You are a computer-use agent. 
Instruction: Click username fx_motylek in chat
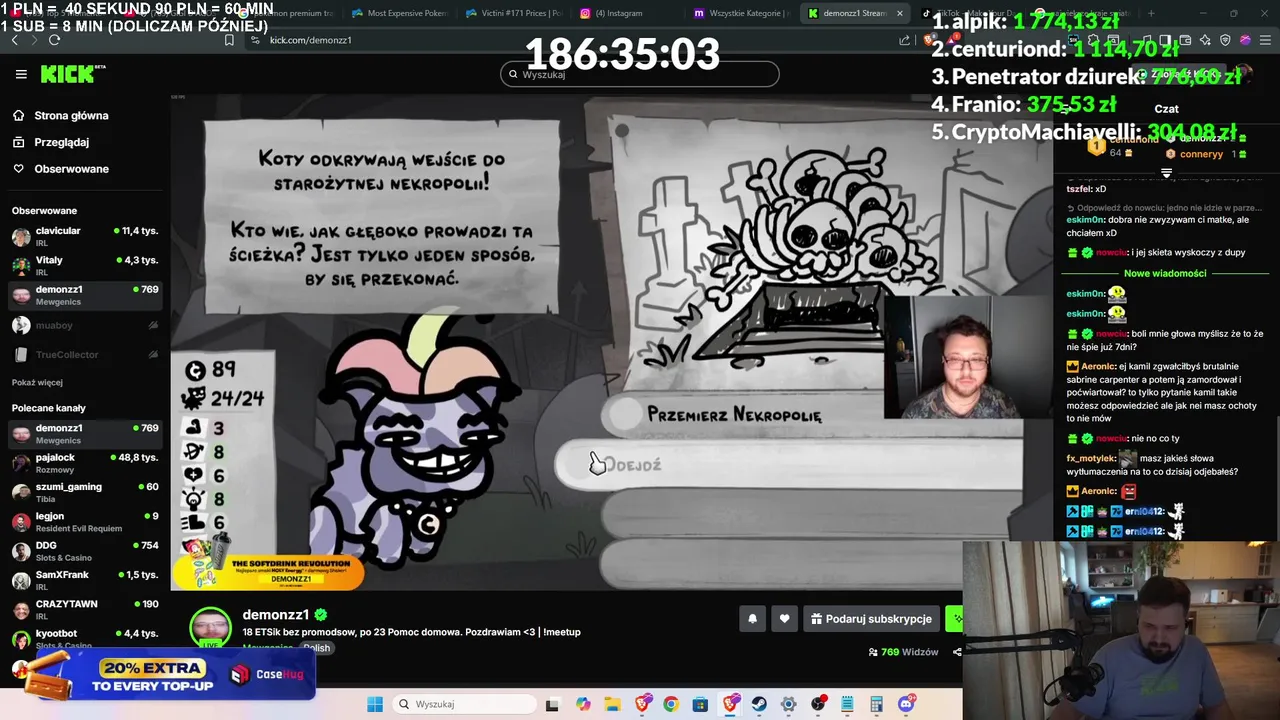tap(1090, 458)
